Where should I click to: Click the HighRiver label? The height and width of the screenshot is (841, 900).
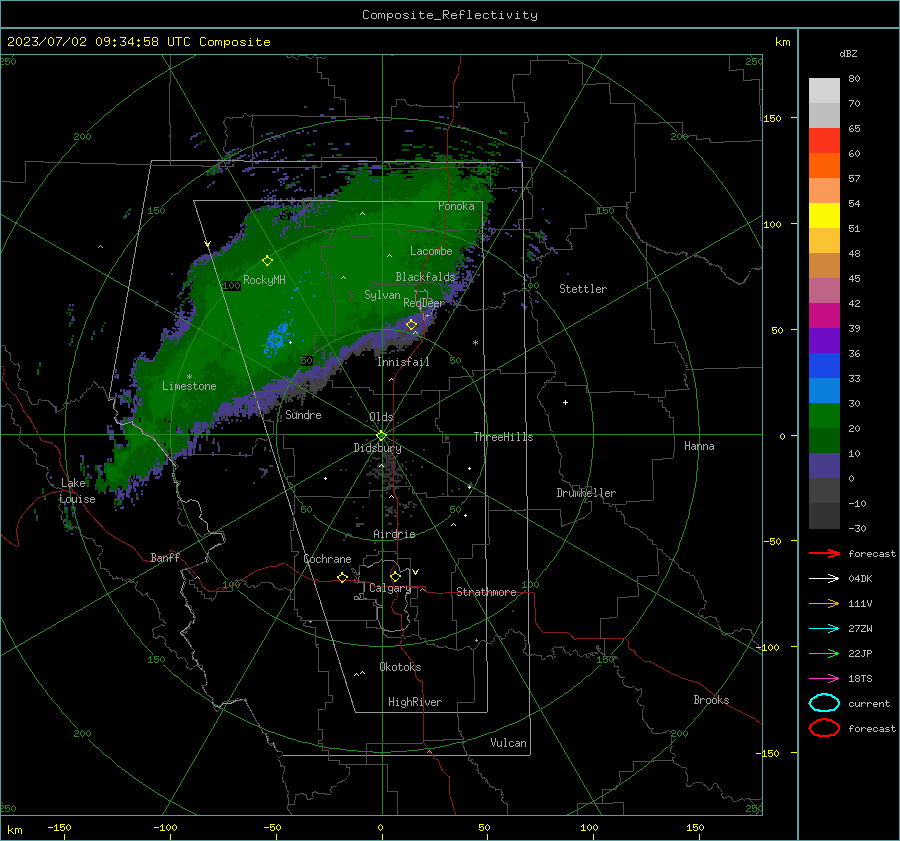click(415, 702)
